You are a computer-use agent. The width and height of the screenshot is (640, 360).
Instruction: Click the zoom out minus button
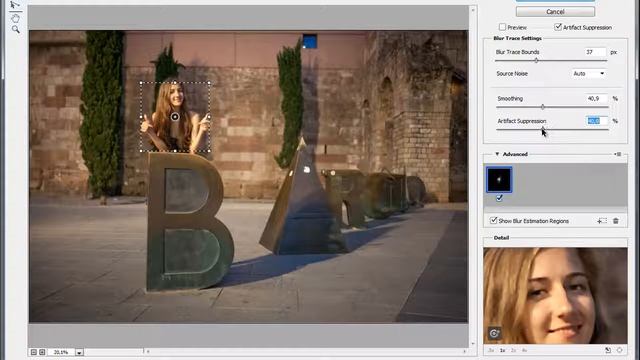(x=34, y=352)
